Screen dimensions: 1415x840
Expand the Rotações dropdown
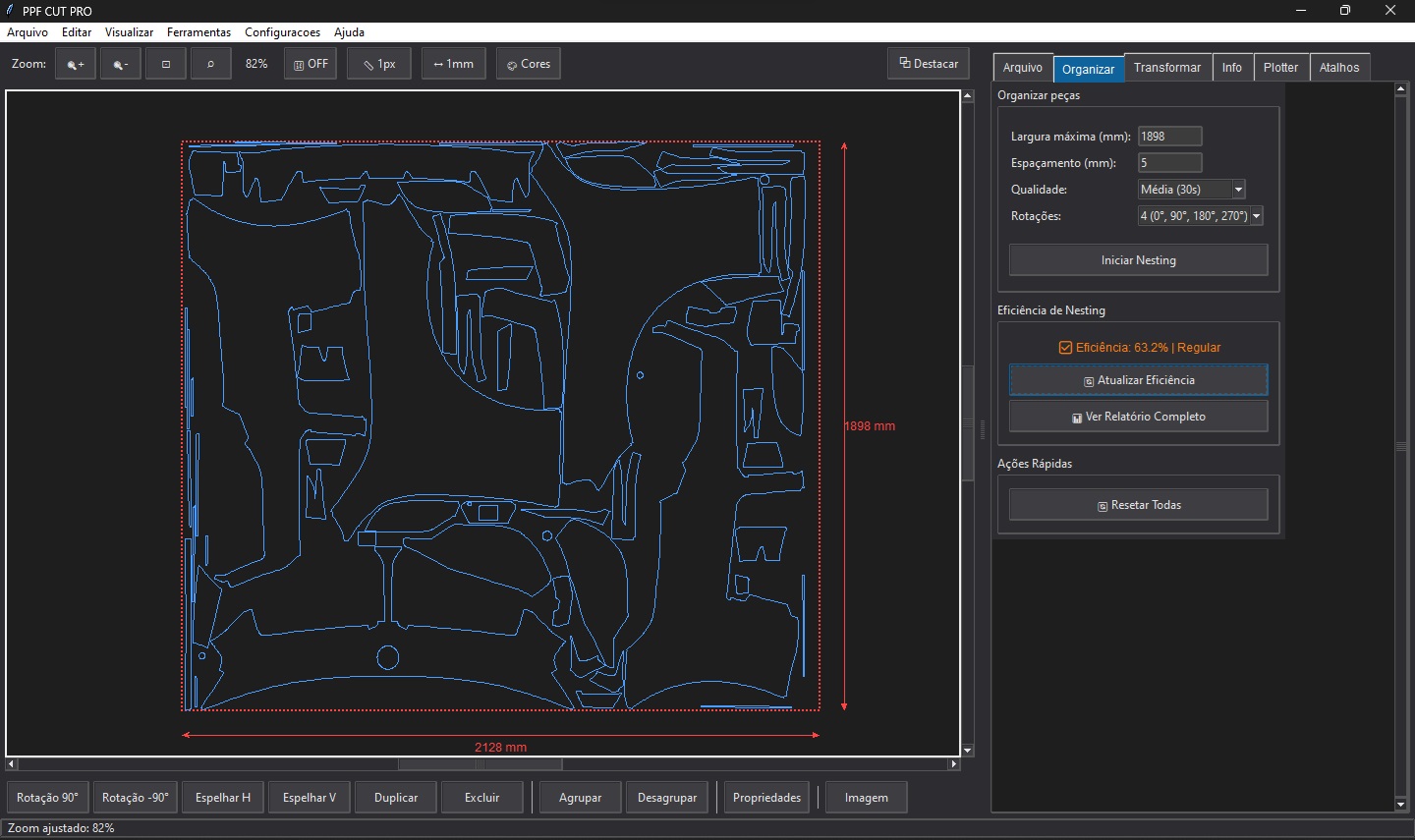[1200, 216]
